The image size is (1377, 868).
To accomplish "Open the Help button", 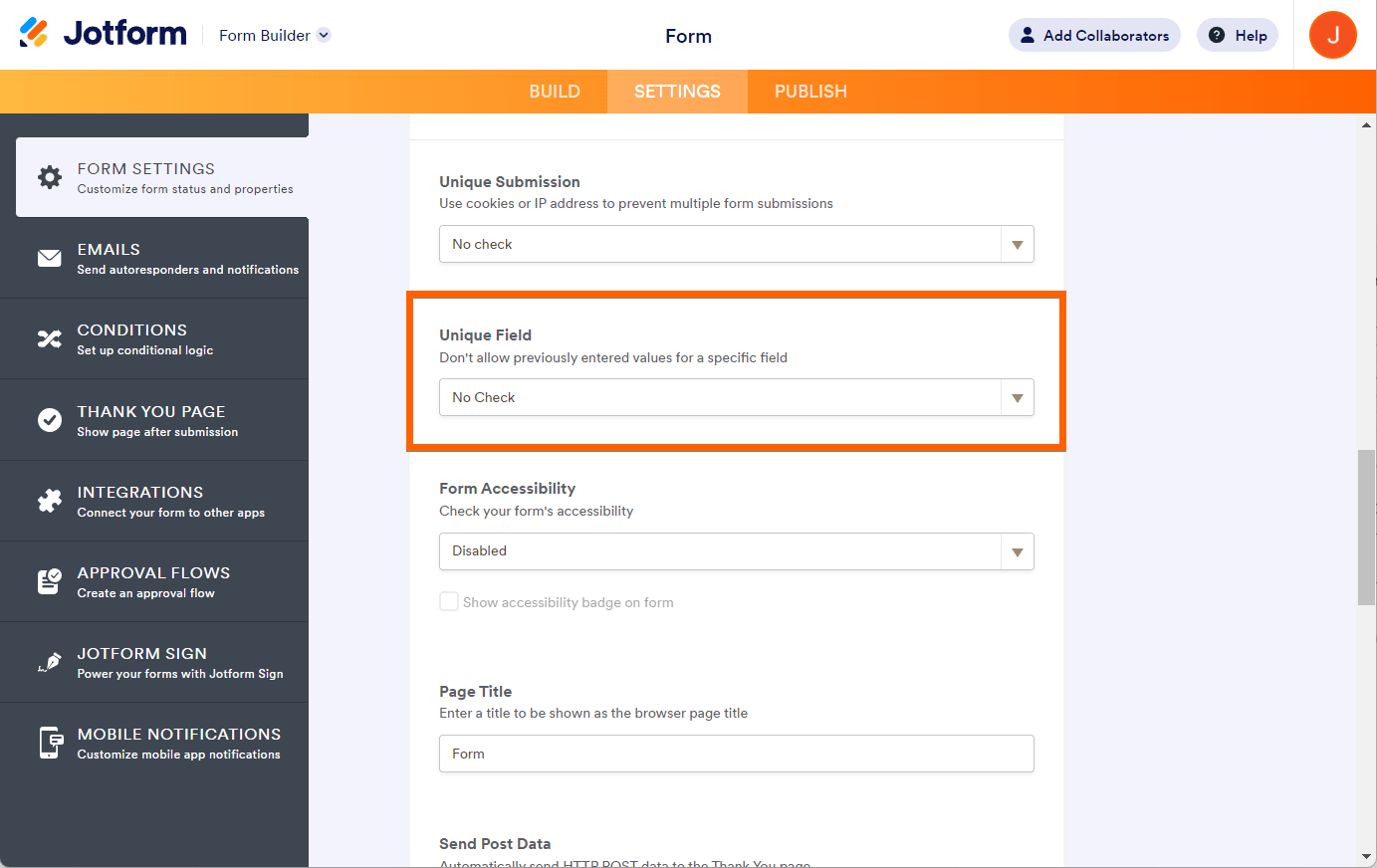I will click(x=1238, y=35).
